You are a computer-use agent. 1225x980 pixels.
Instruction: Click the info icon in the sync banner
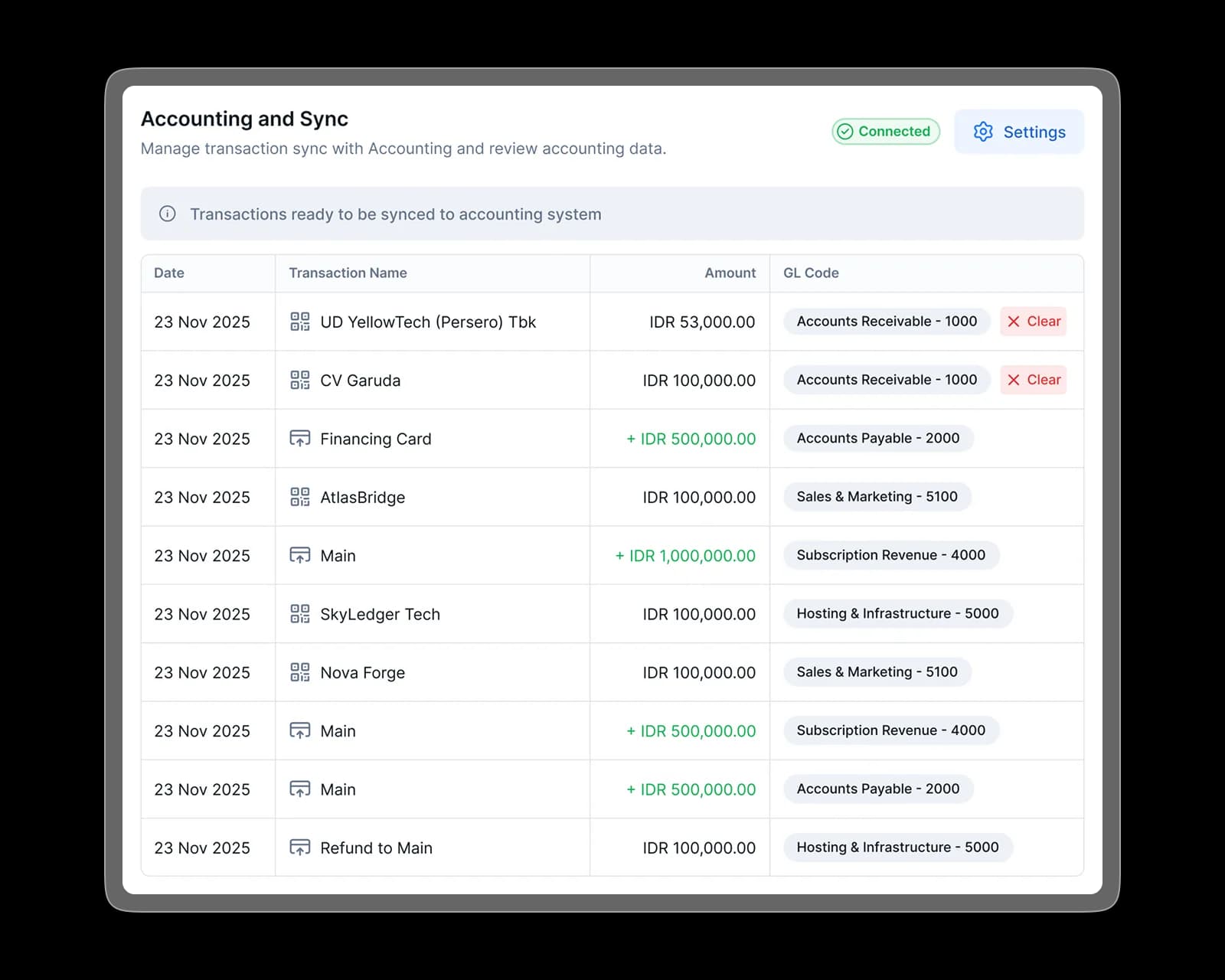coord(167,214)
